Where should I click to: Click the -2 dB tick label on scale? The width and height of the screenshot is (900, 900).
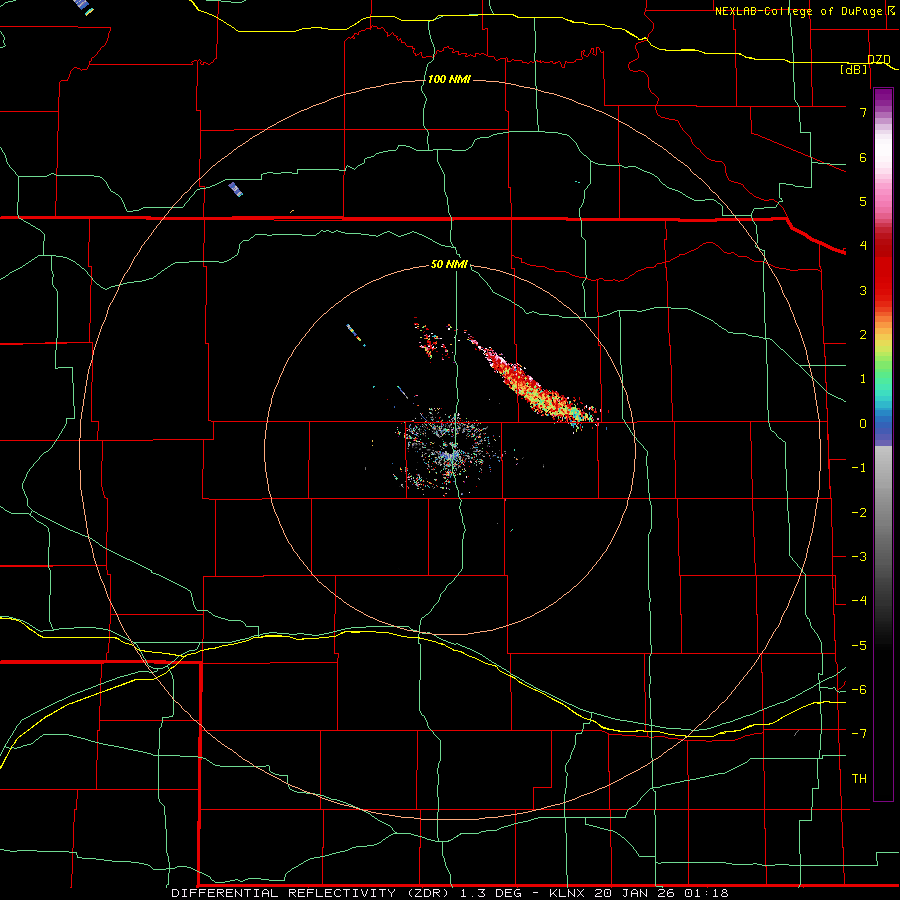point(859,513)
